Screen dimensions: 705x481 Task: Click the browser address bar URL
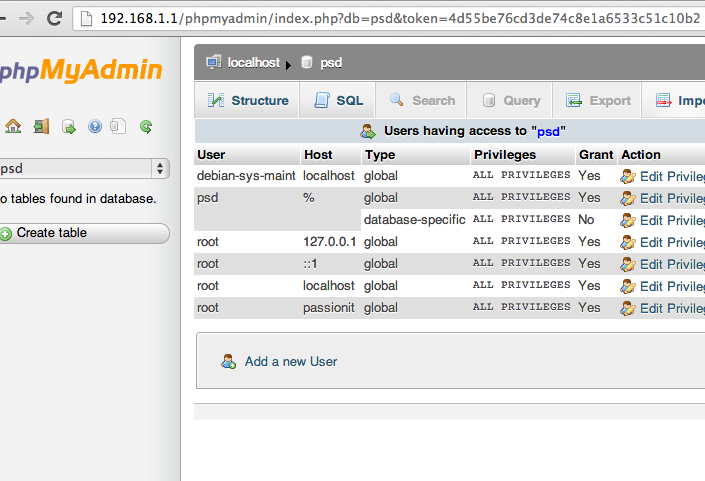pos(400,18)
